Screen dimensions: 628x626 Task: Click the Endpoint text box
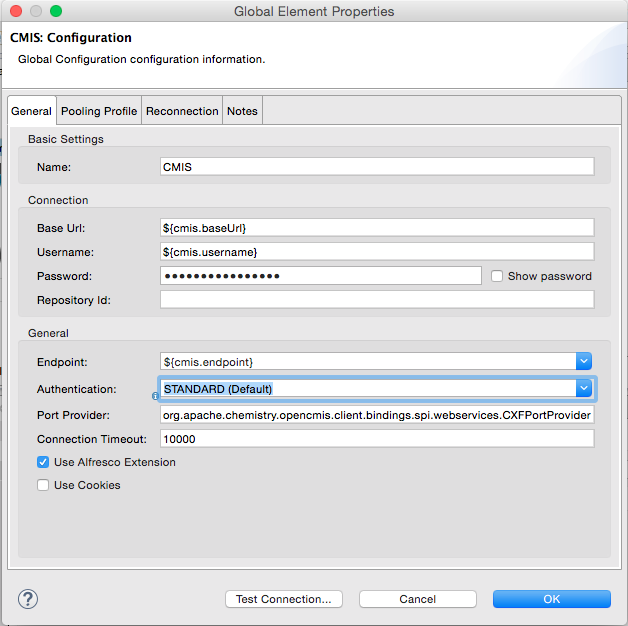coord(368,362)
